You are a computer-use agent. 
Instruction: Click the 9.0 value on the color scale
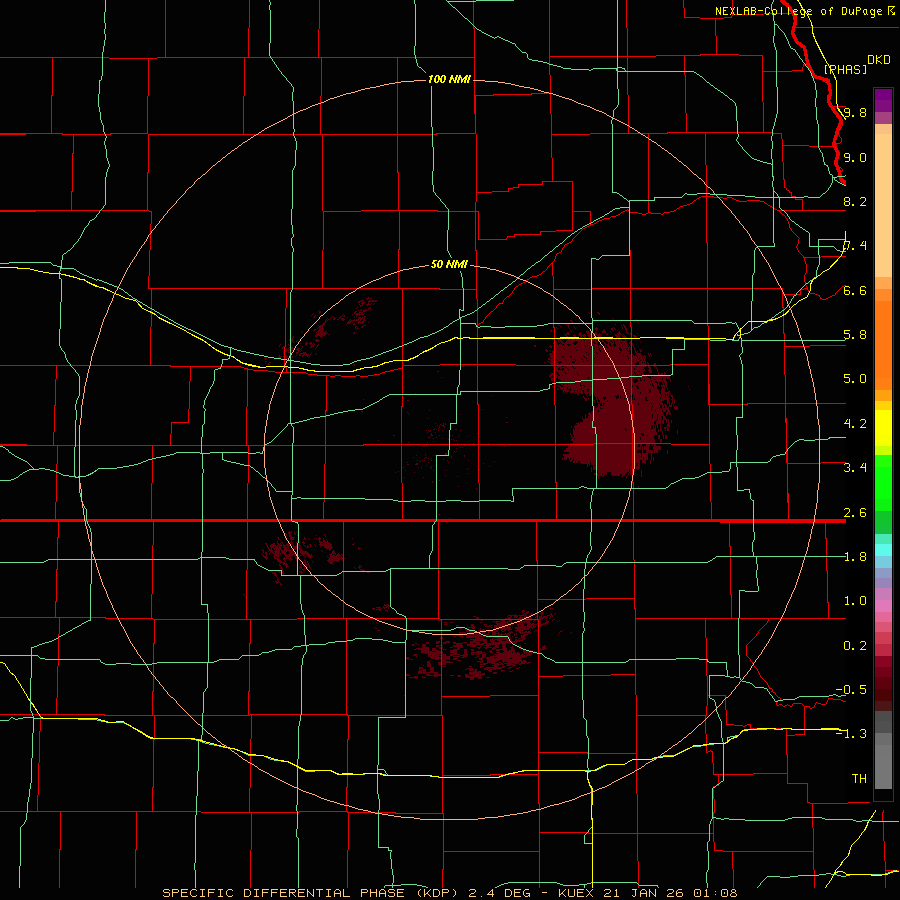tap(855, 157)
